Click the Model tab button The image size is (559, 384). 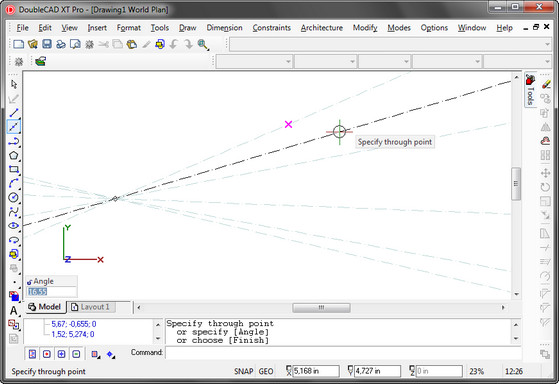point(45,307)
